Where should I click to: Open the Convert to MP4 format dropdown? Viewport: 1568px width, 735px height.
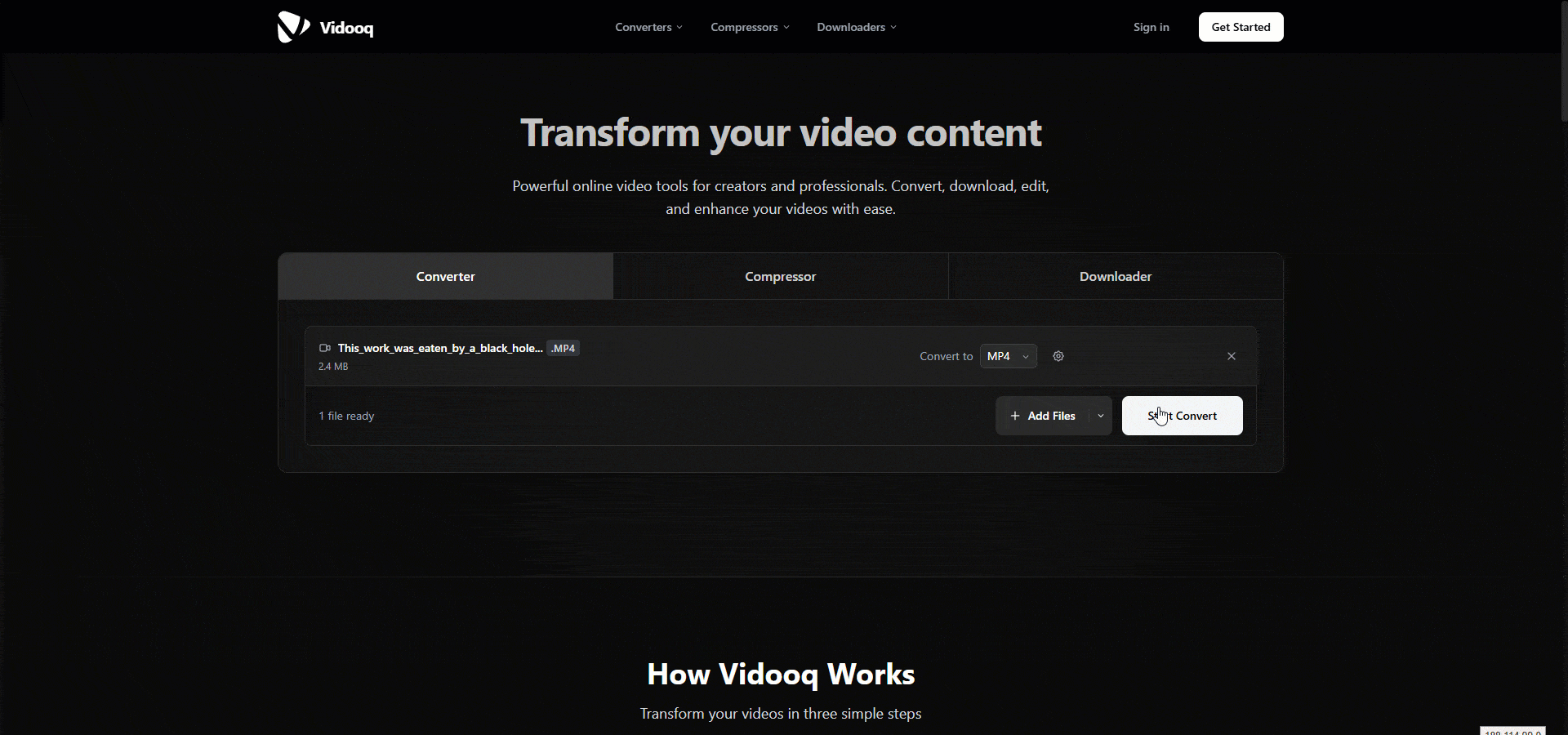click(x=1008, y=356)
